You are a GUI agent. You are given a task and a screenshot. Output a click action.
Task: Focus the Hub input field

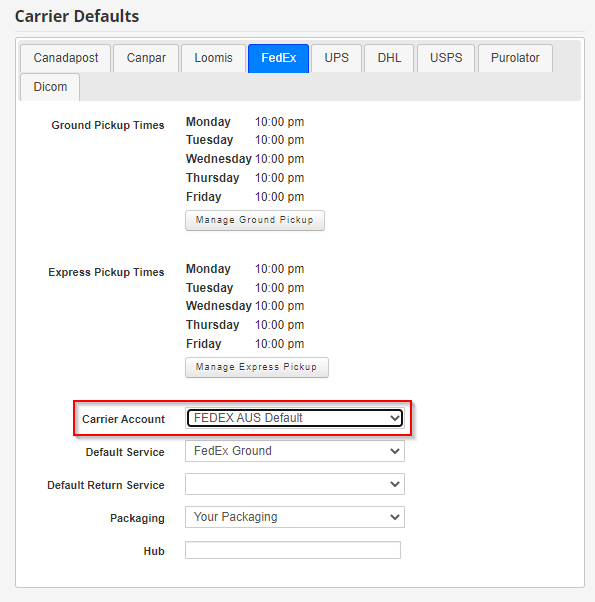coord(293,550)
